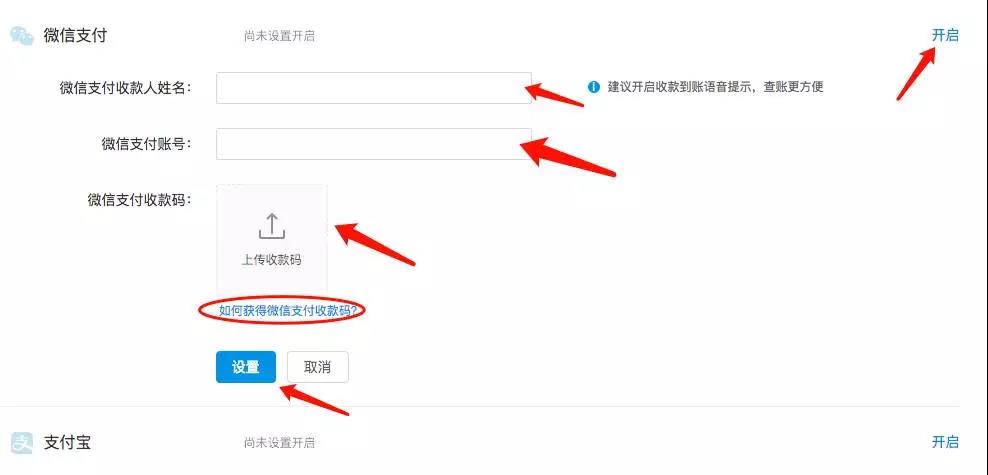Enable WeChat Pay via 开启 link

(x=945, y=35)
